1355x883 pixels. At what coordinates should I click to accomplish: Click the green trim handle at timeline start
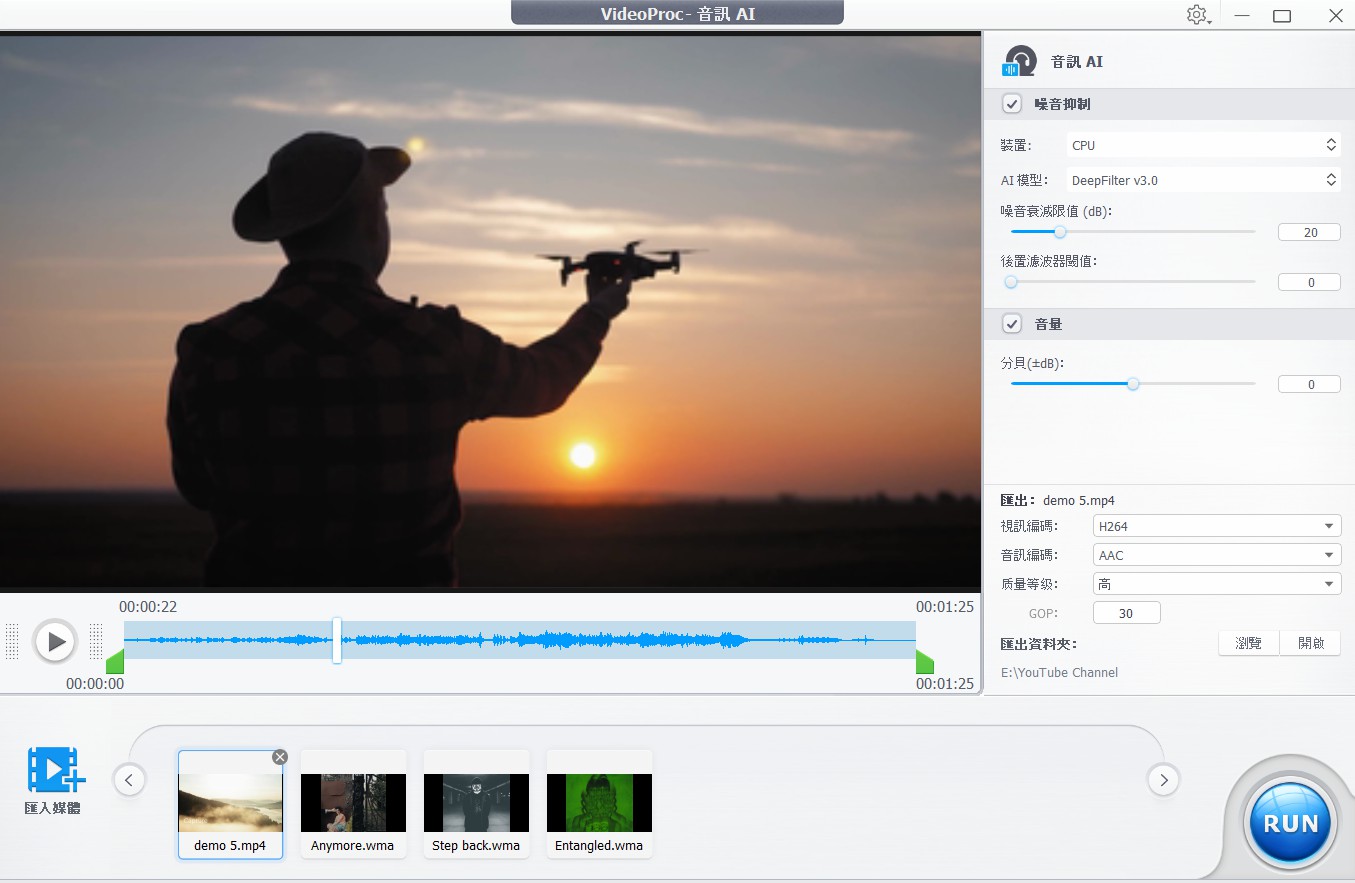click(115, 660)
